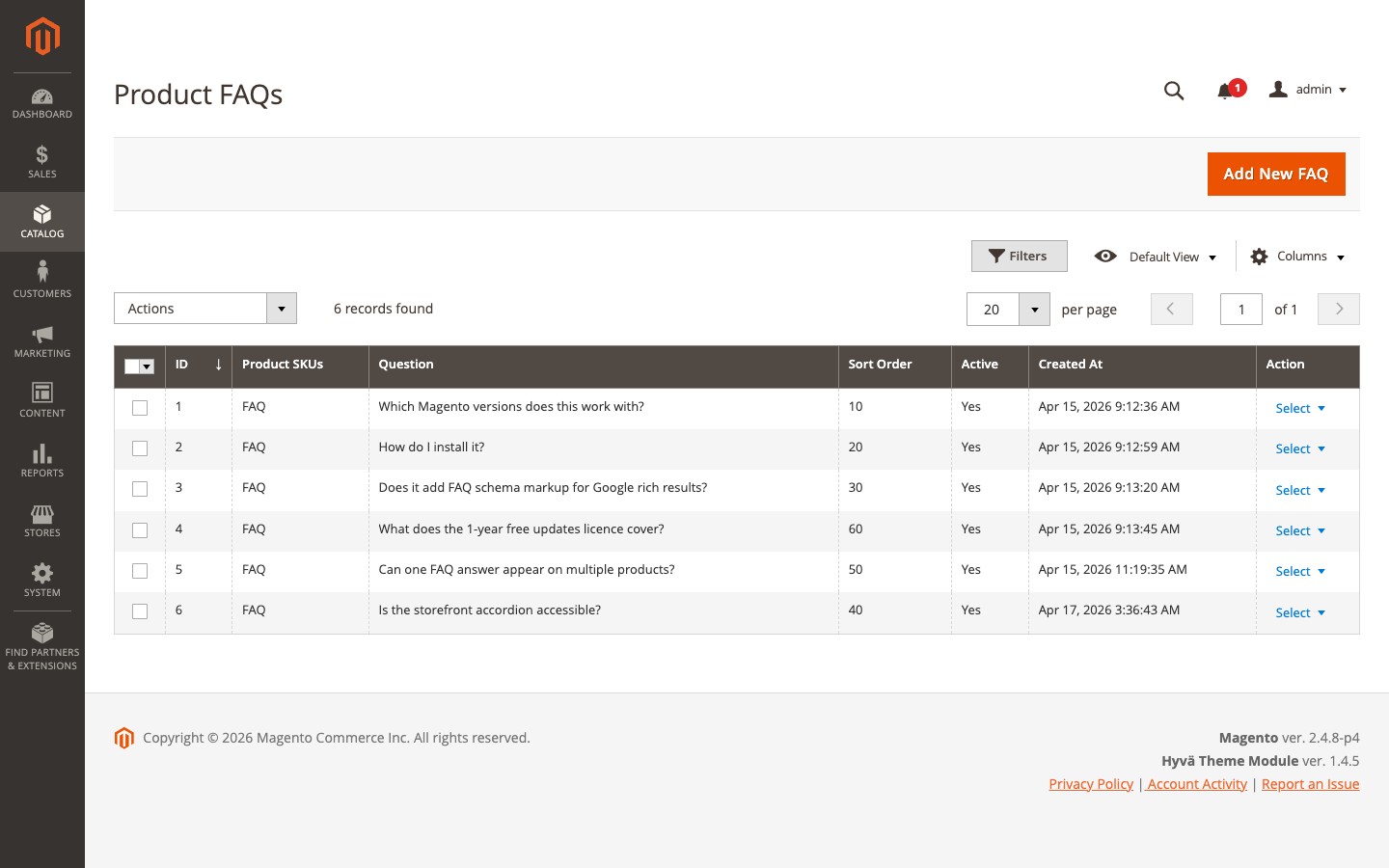Open Select action for FAQ ID 1

(1300, 408)
